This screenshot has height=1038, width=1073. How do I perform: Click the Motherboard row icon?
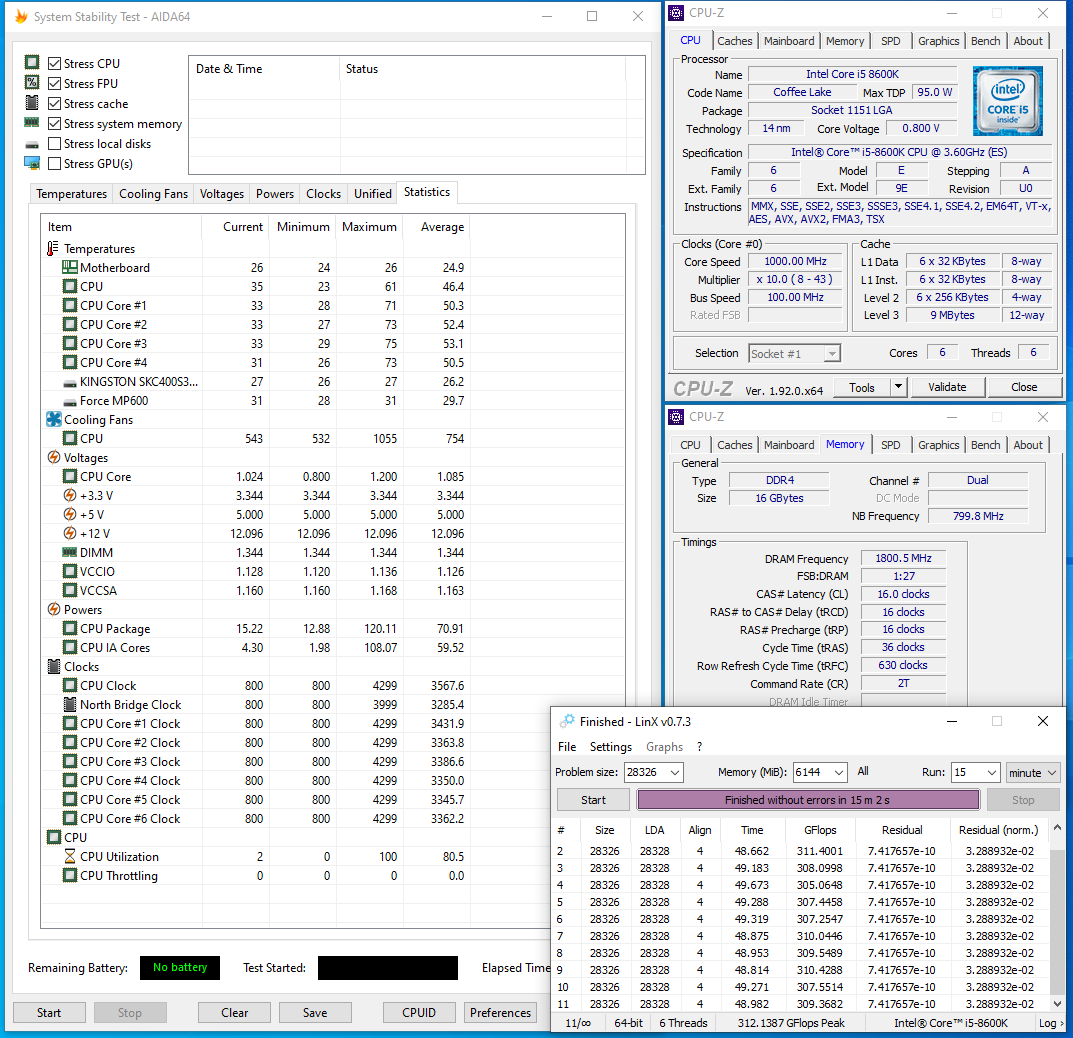pos(70,268)
